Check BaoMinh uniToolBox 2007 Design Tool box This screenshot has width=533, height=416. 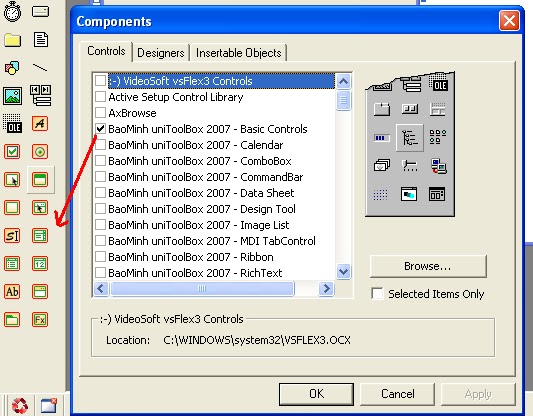coord(100,209)
